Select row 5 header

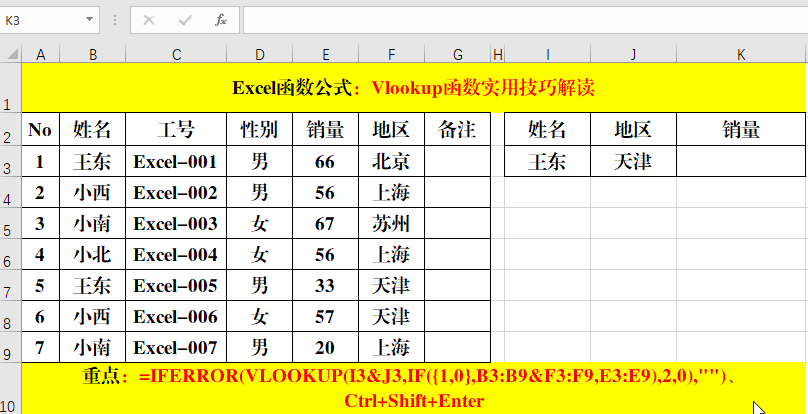10,223
